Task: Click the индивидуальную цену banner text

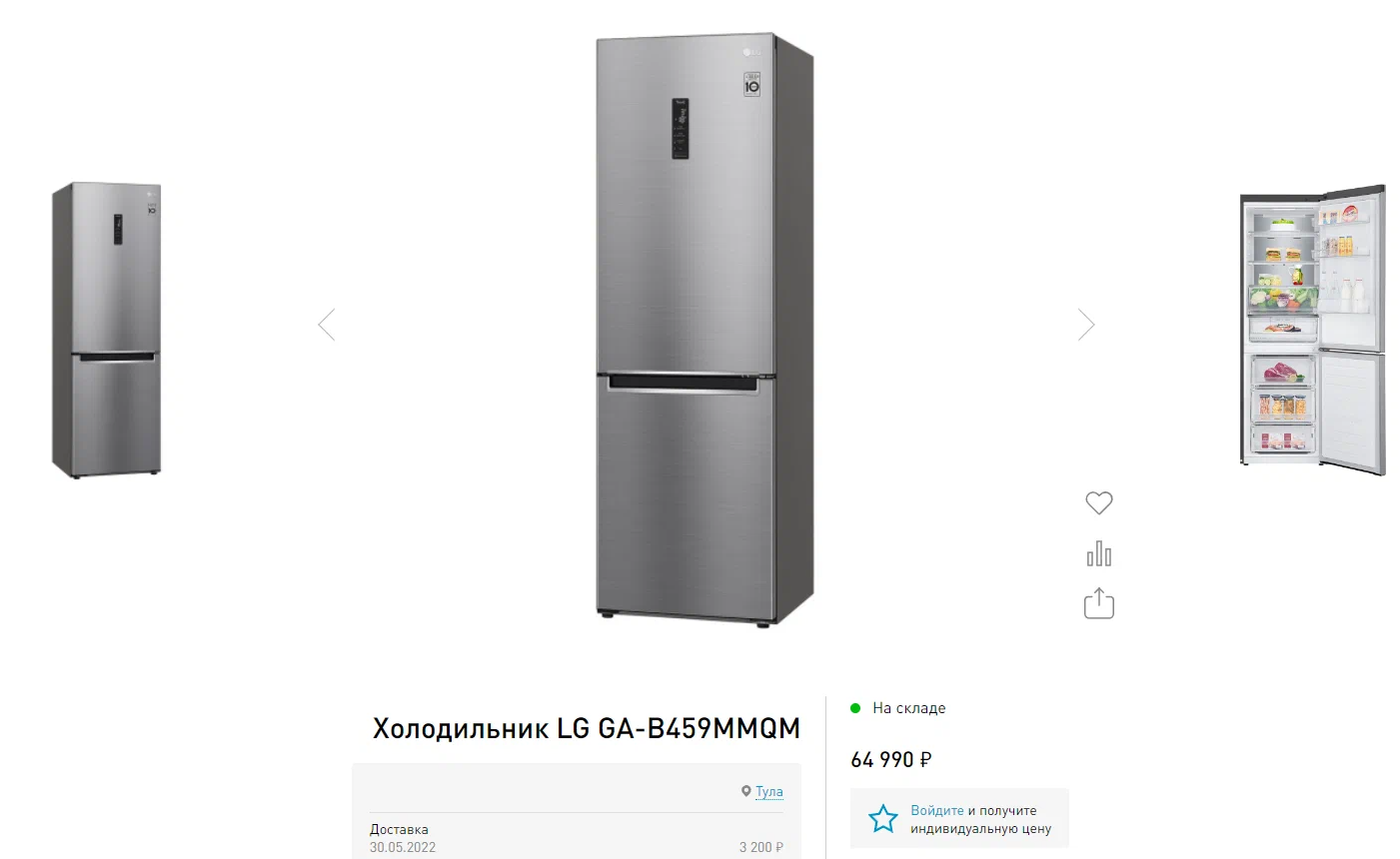Action: pos(980,829)
